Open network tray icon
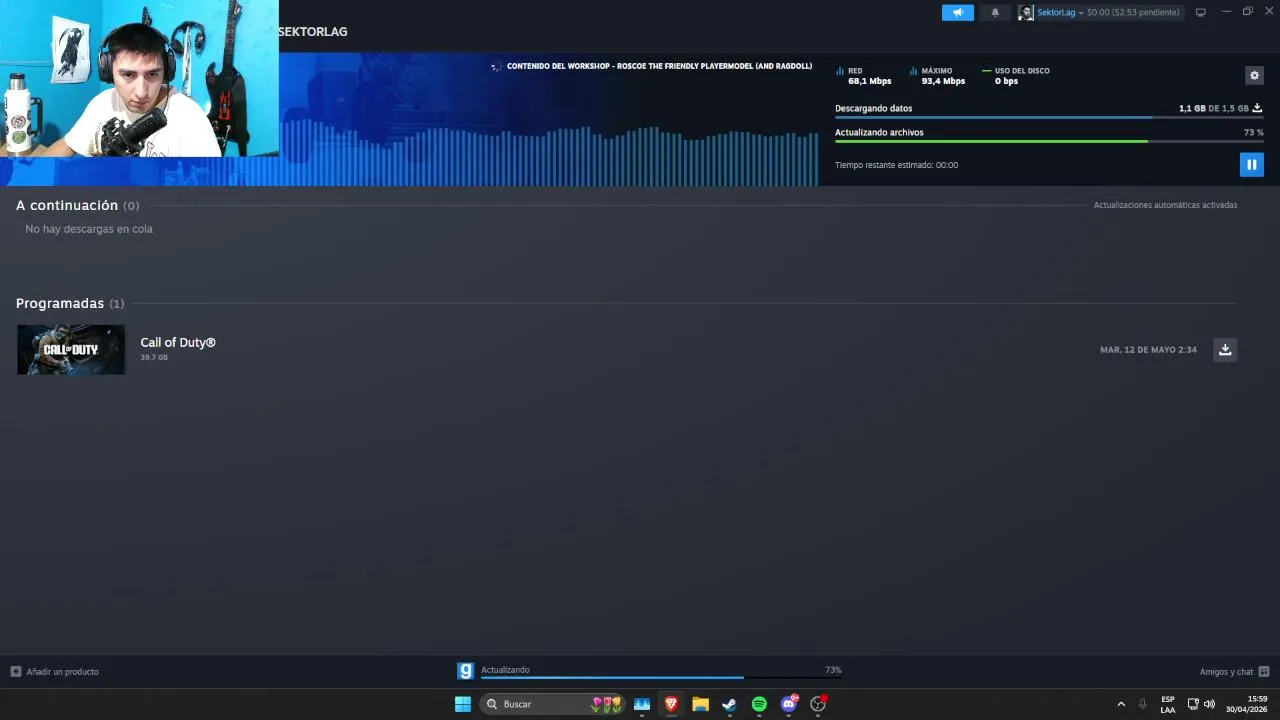 (x=1193, y=704)
